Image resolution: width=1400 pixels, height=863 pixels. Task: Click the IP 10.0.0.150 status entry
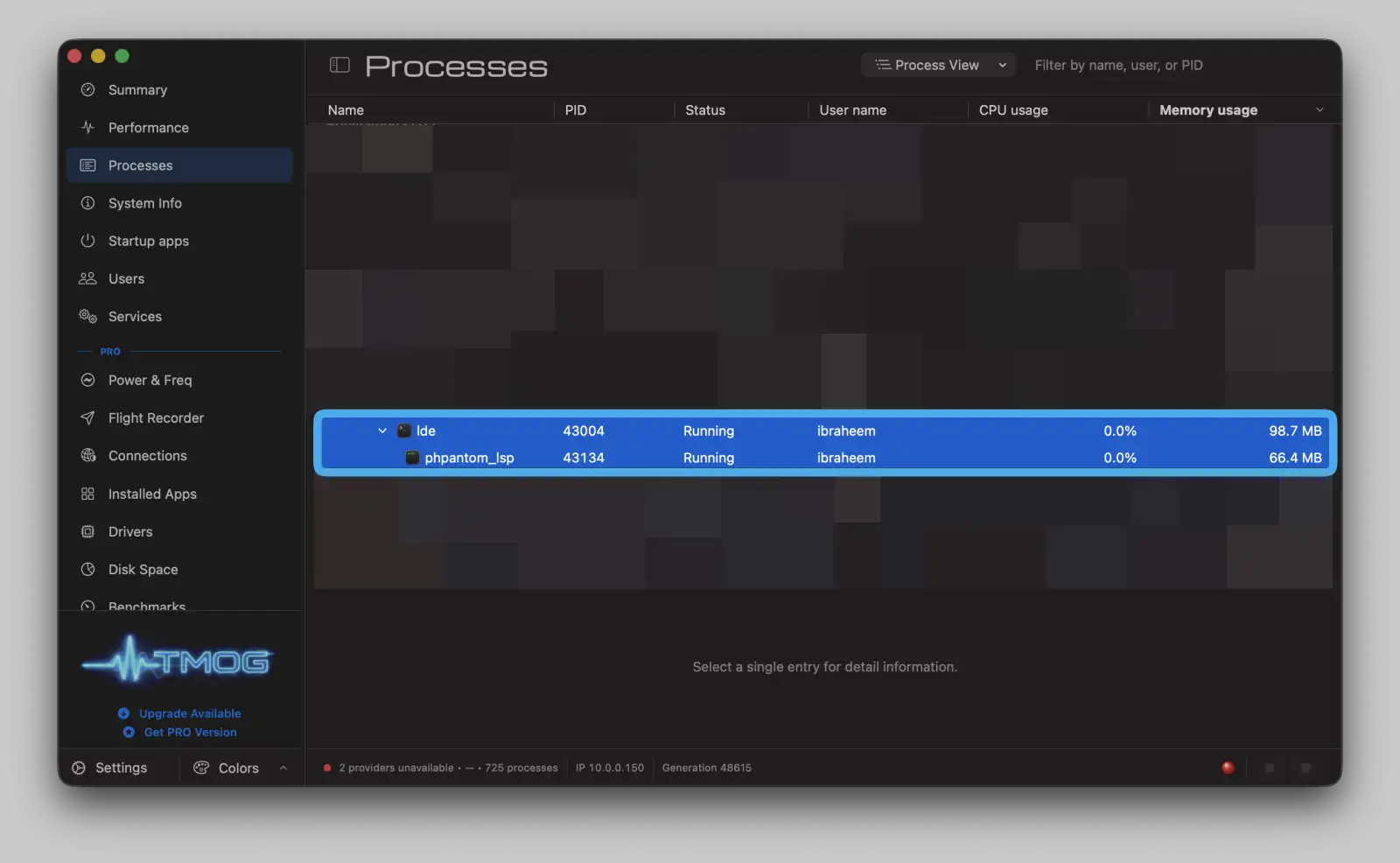pyautogui.click(x=610, y=768)
